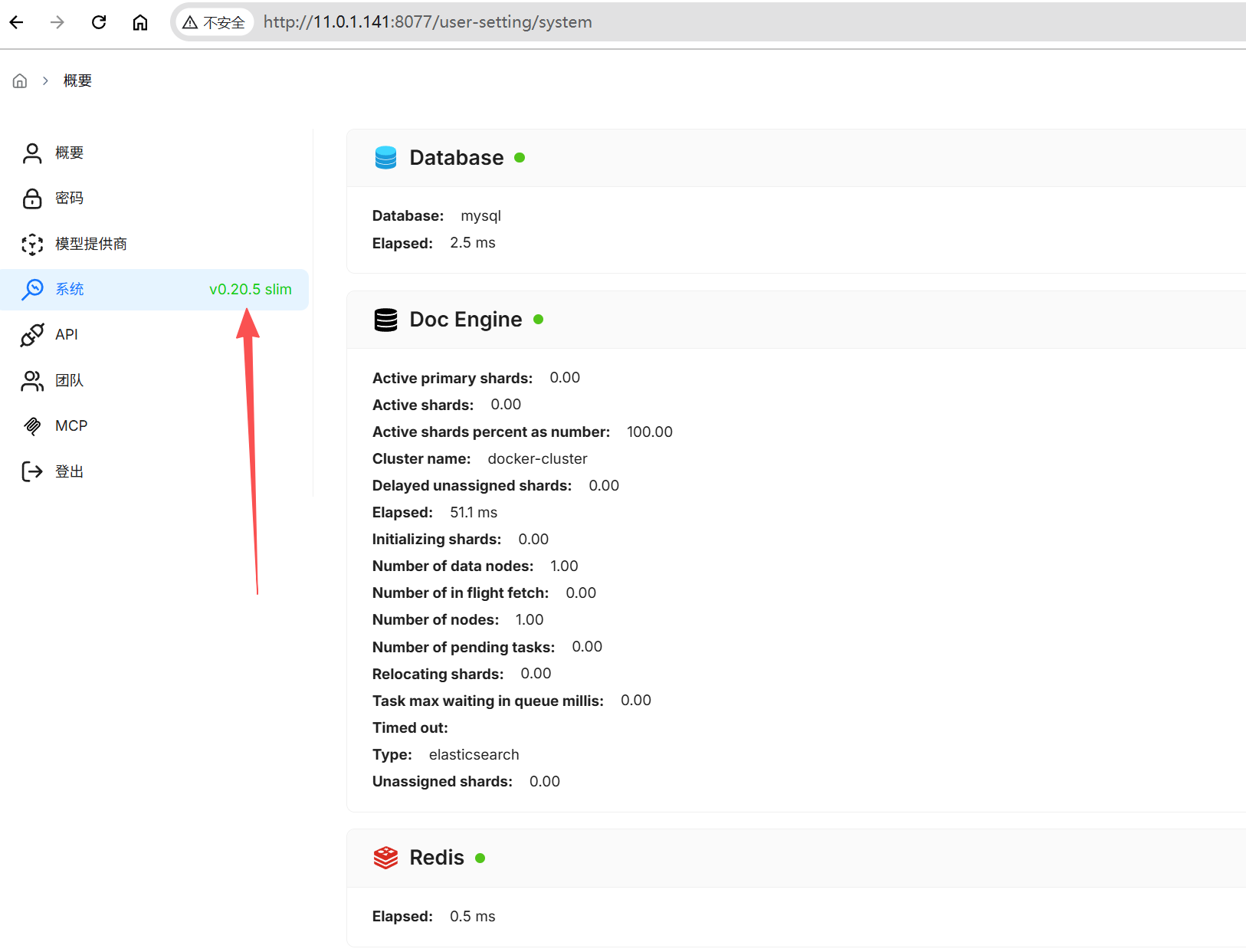Click the plug icon beside API

click(32, 335)
